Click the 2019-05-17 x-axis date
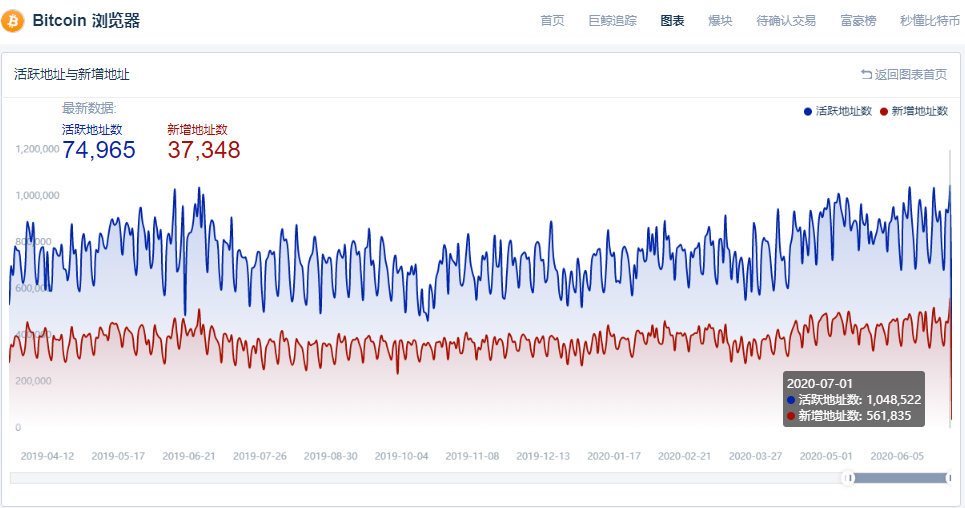Screen dimensions: 965x508 click(118, 456)
